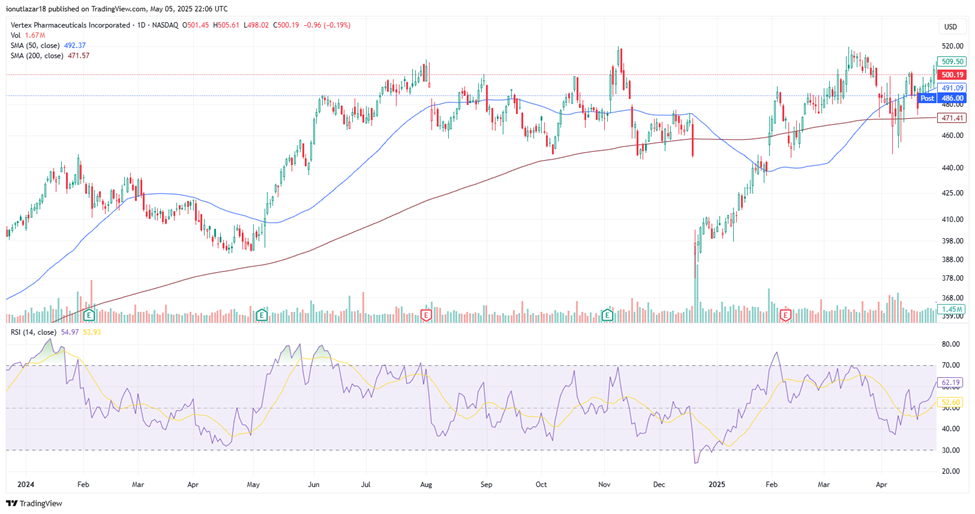Open the green earnings marker near May 2024
The width and height of the screenshot is (975, 514).
(x=260, y=314)
